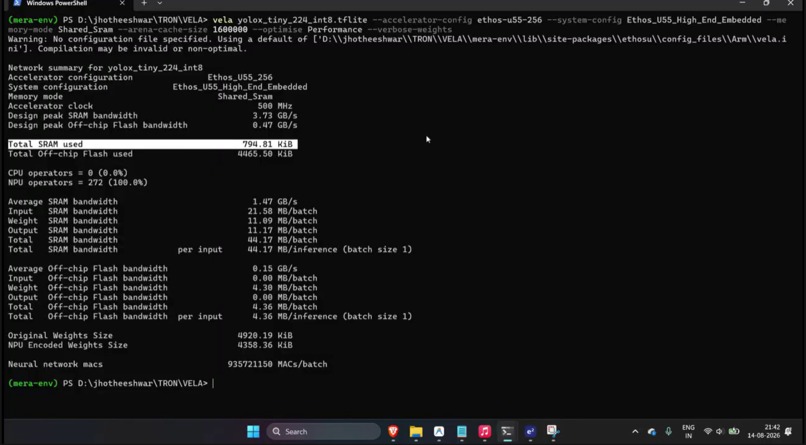Launch Brave browser from the taskbar
The height and width of the screenshot is (445, 806).
click(393, 432)
